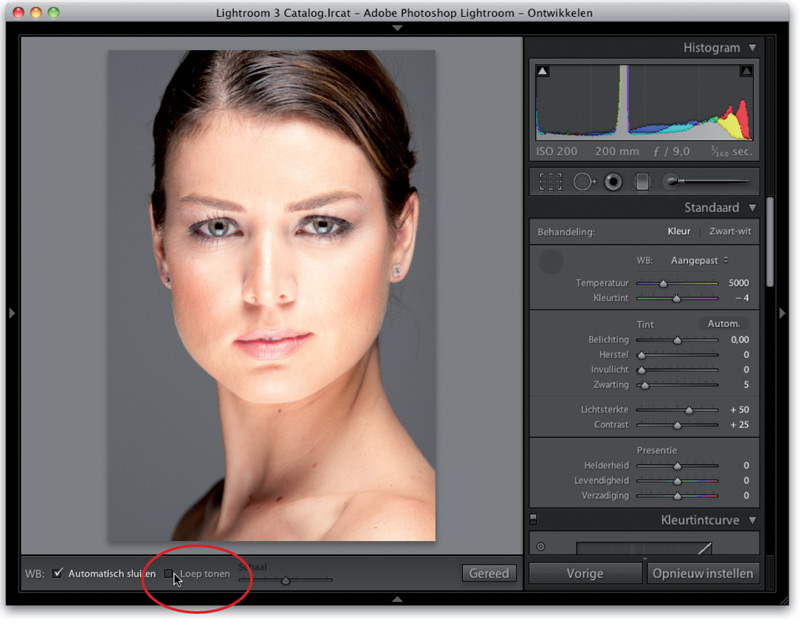Click the Contrast value + 25
Viewport: 800px width, 626px height.
pyautogui.click(x=739, y=424)
